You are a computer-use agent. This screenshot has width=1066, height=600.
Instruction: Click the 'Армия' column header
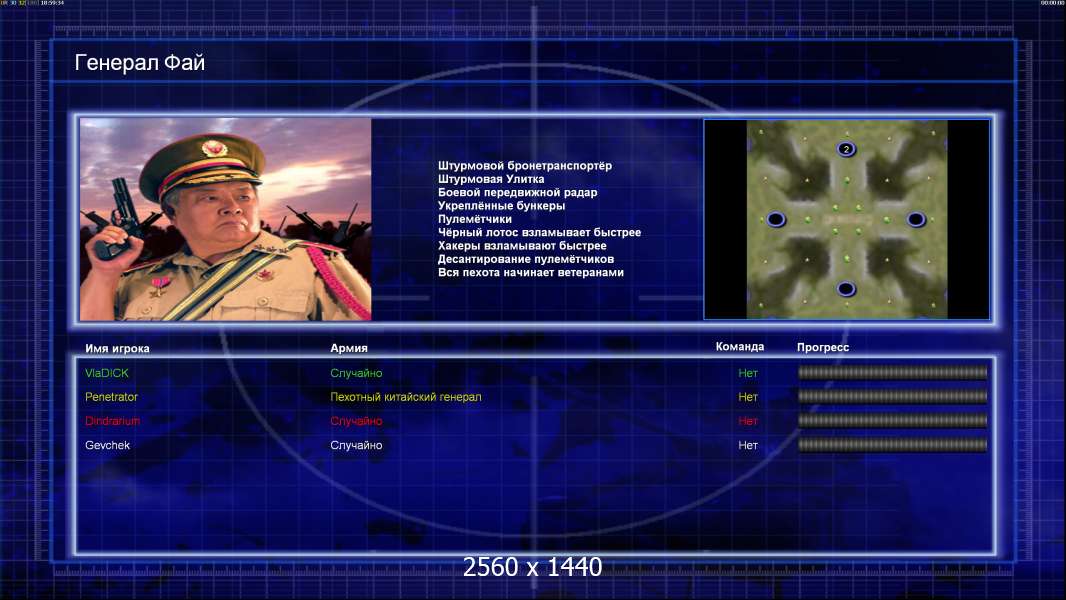(x=349, y=348)
